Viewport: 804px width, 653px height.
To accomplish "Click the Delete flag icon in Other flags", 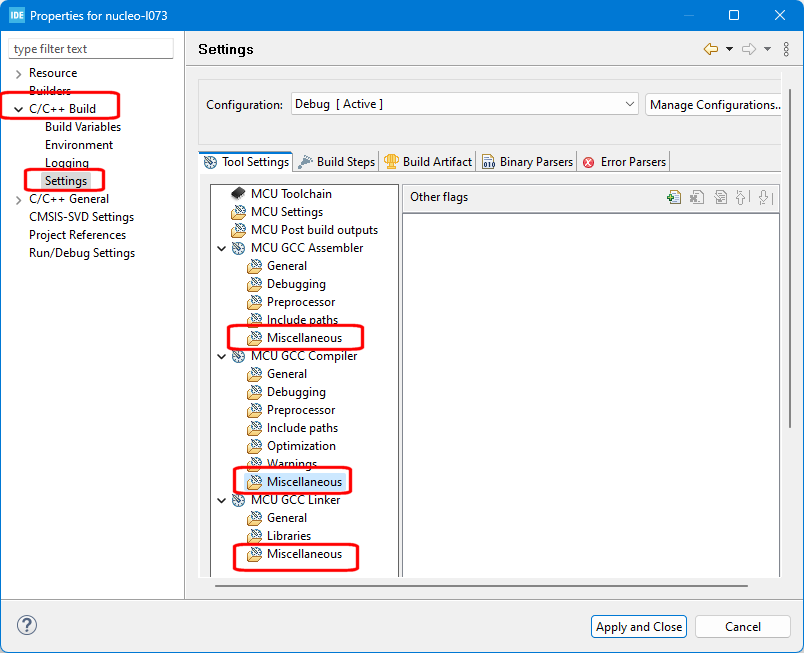I will click(x=697, y=197).
